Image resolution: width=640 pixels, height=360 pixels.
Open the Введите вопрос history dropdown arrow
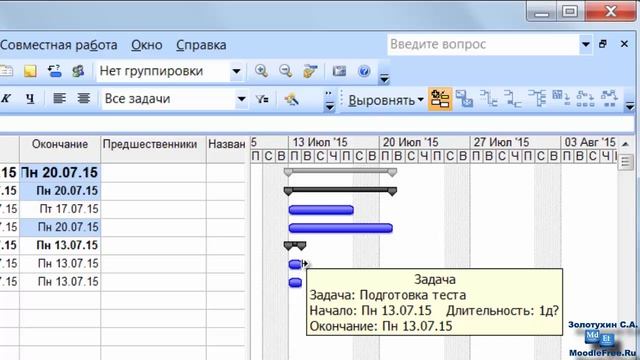point(585,44)
